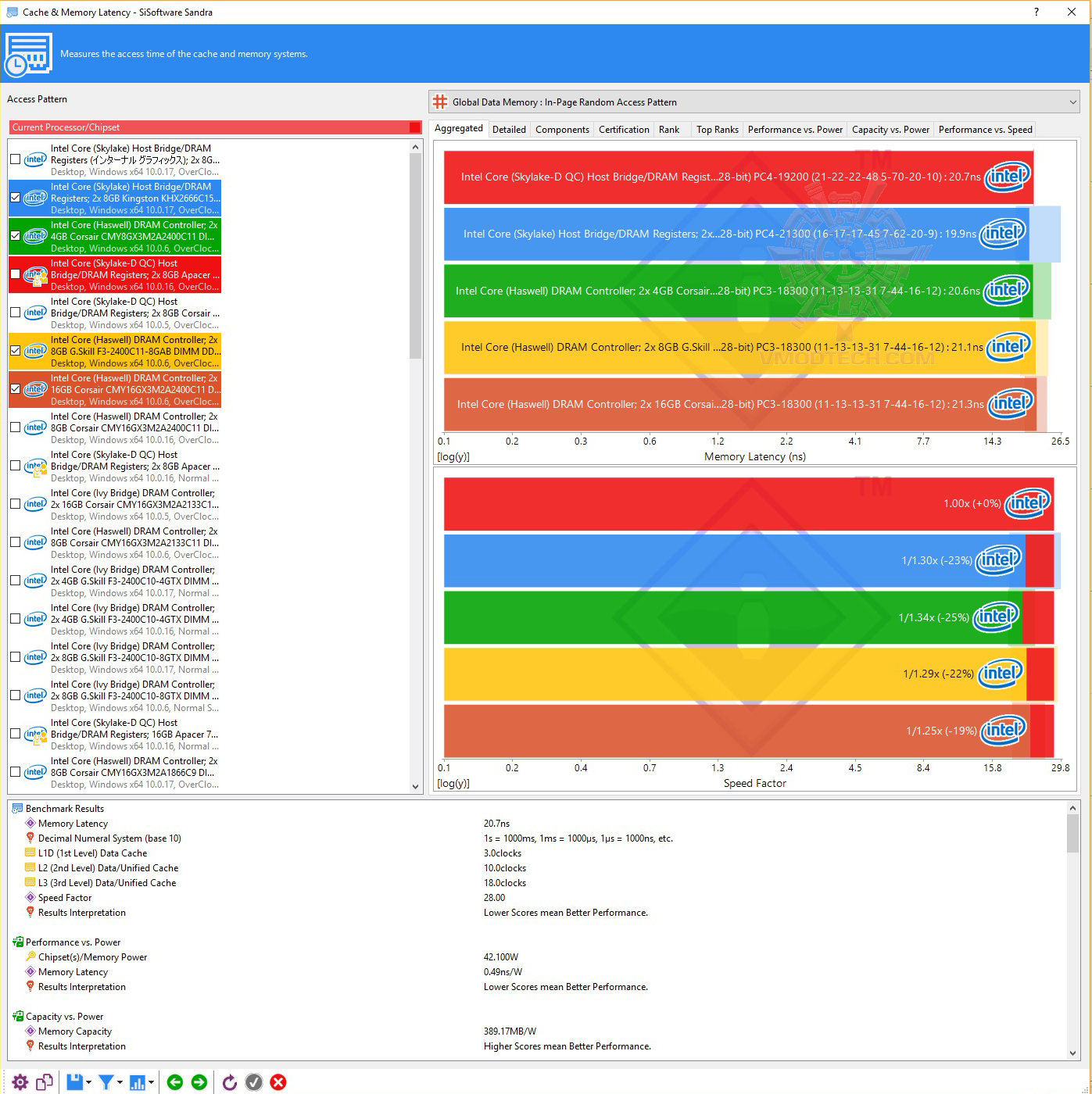The width and height of the screenshot is (1092, 1094).
Task: Open the Certification tab
Action: coord(624,130)
